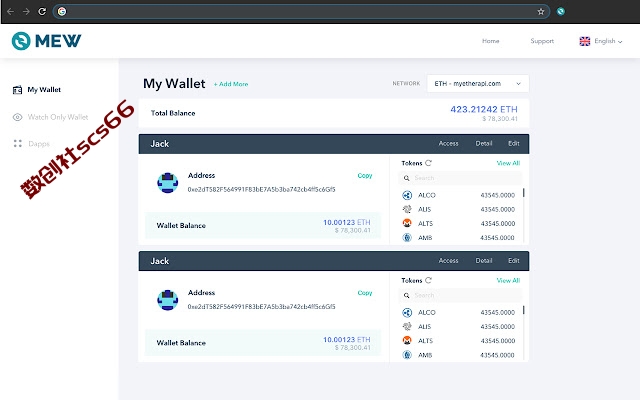
Task: Click the + Add More link
Action: pos(231,84)
